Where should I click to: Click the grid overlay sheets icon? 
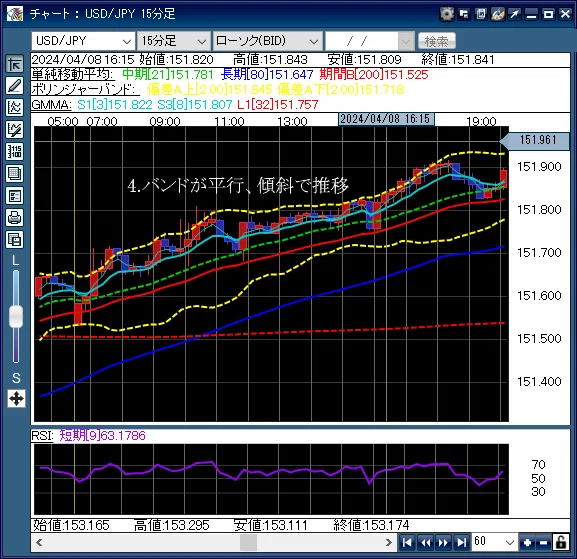coord(15,174)
